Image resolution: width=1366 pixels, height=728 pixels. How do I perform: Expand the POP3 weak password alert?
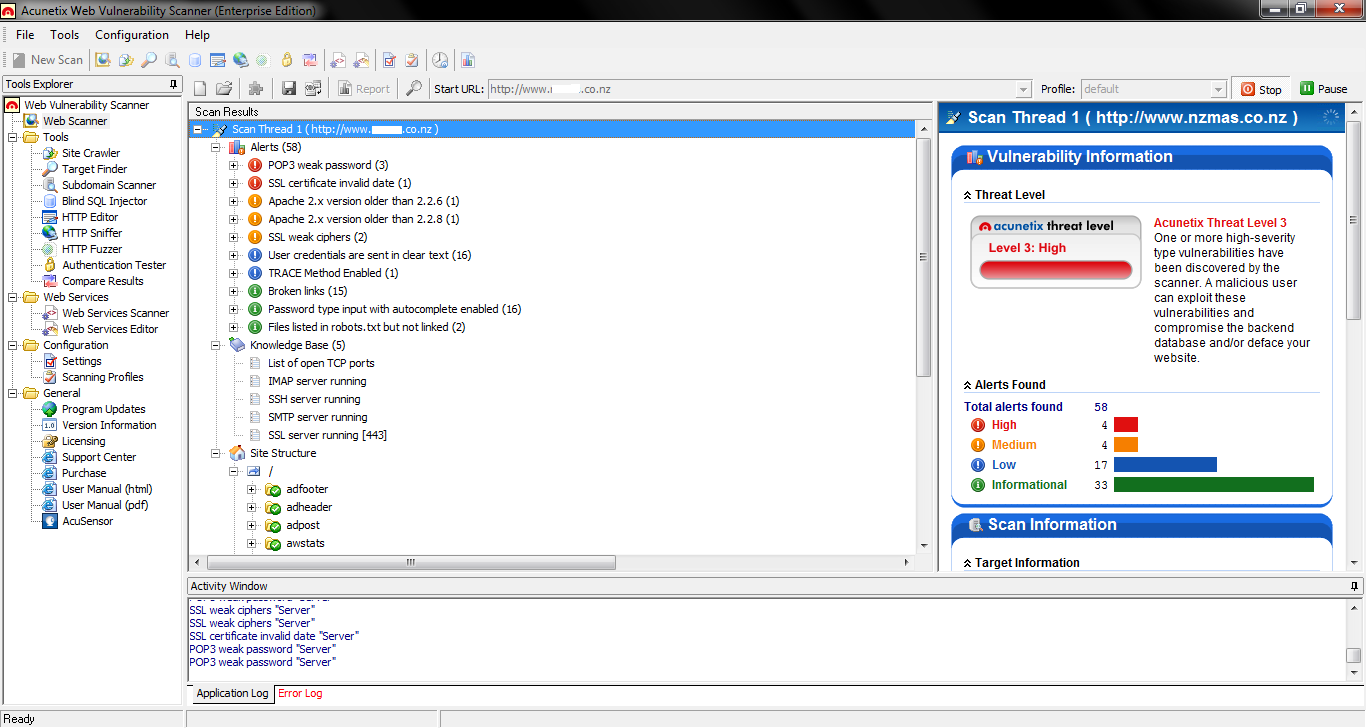[234, 165]
